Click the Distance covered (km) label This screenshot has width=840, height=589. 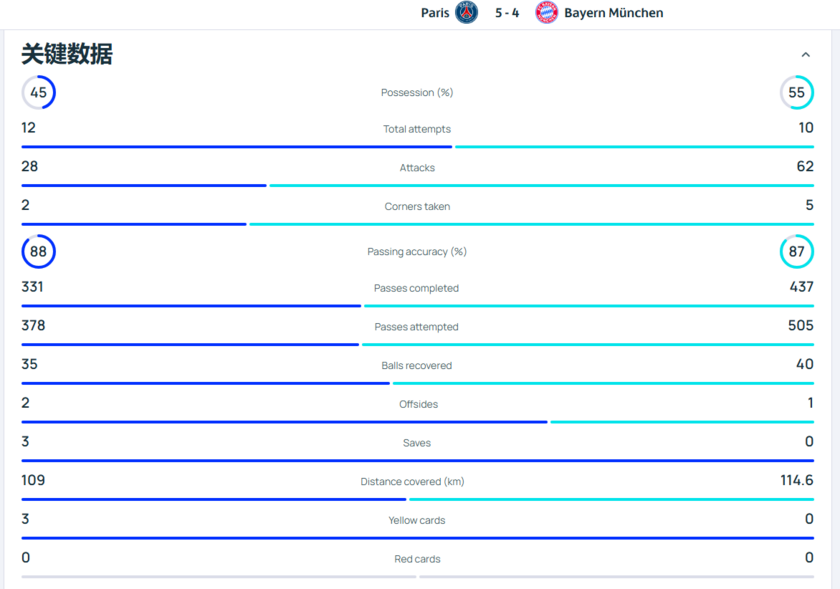click(412, 482)
